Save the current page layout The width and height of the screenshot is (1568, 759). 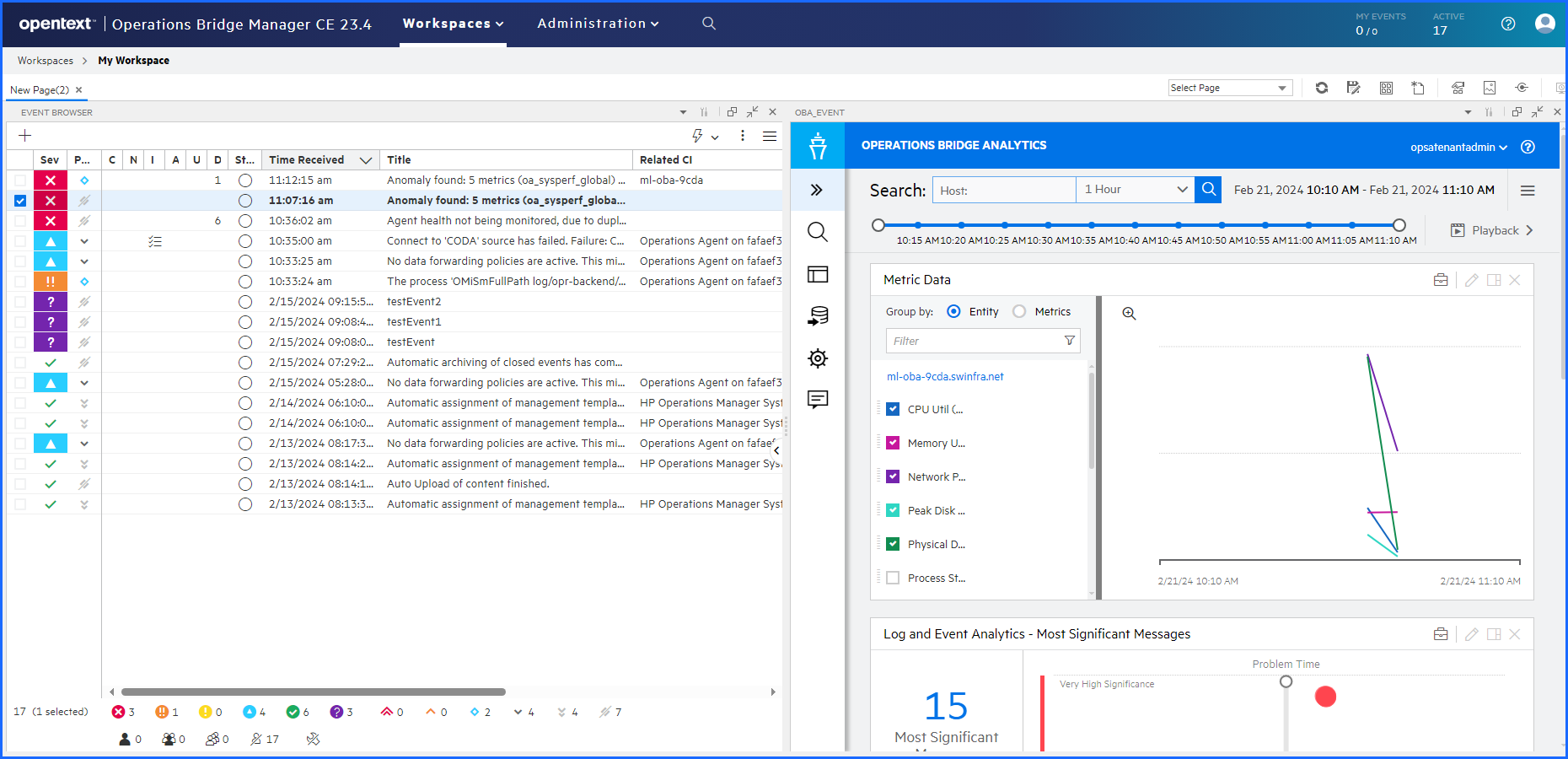click(x=1354, y=88)
